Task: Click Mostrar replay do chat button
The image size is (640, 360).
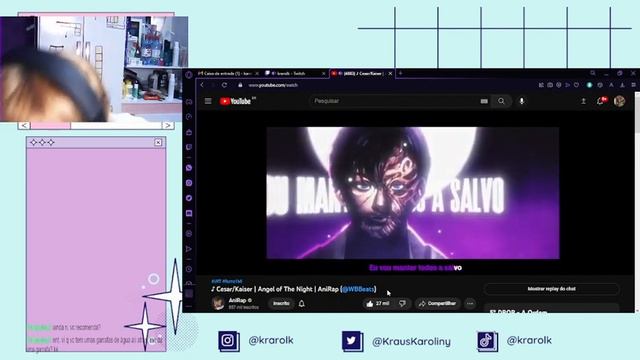Action: pyautogui.click(x=551, y=289)
